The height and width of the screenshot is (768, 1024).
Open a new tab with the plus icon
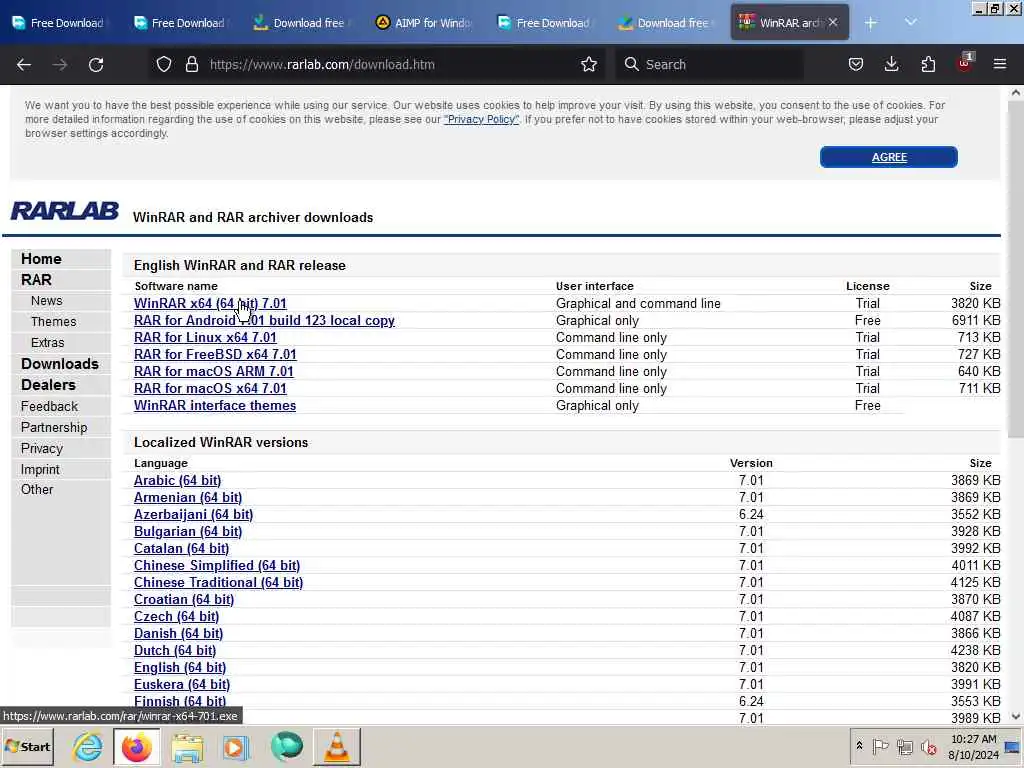(871, 23)
